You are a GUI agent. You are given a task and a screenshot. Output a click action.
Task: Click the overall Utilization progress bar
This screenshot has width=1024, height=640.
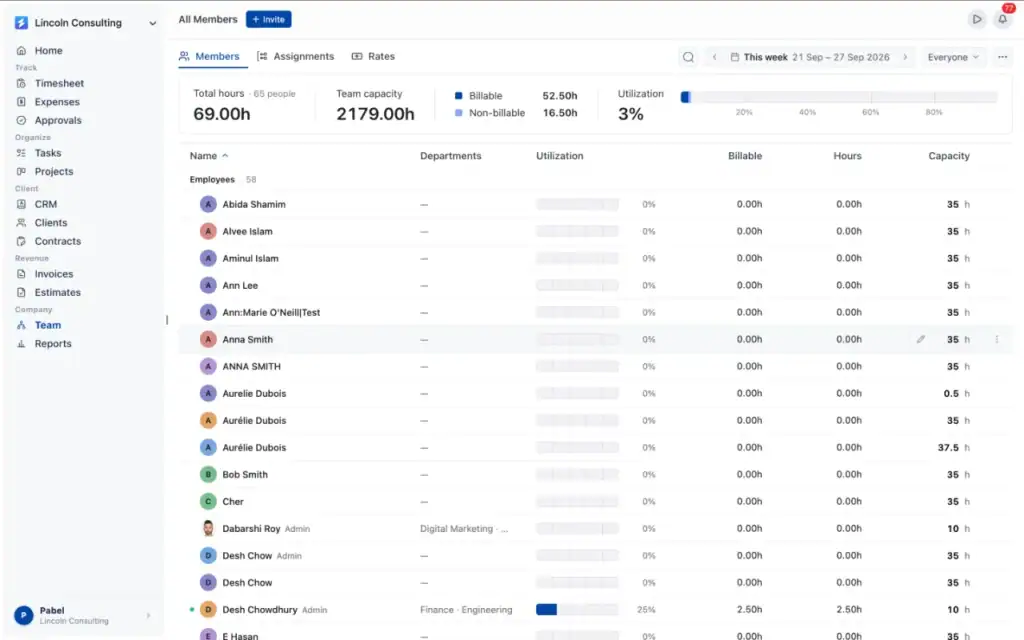pyautogui.click(x=839, y=97)
